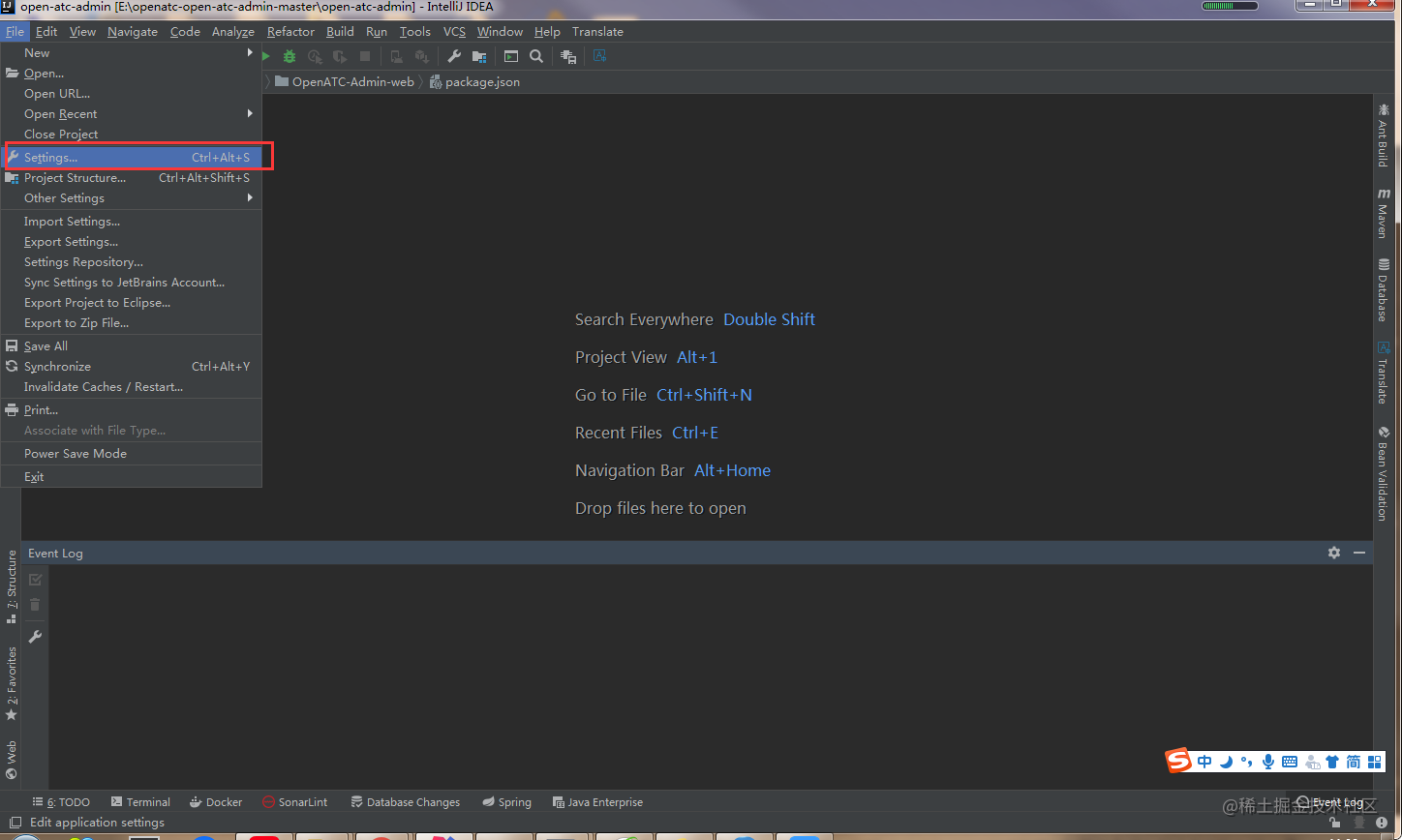Open the Structure tool window

[x=12, y=587]
